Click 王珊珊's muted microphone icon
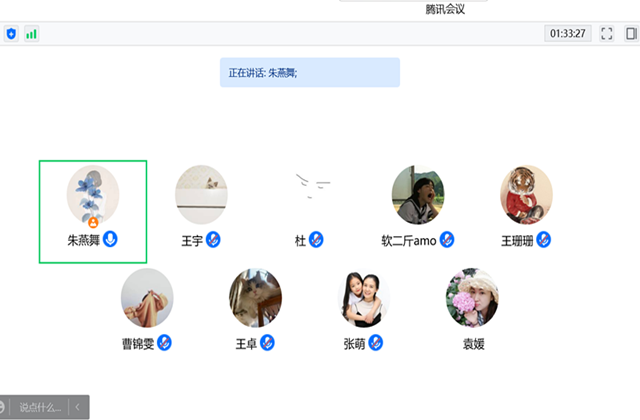Image resolution: width=640 pixels, height=420 pixels. (545, 240)
